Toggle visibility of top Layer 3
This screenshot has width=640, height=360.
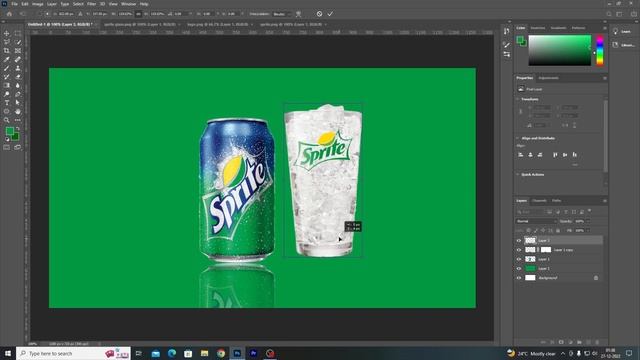519,240
